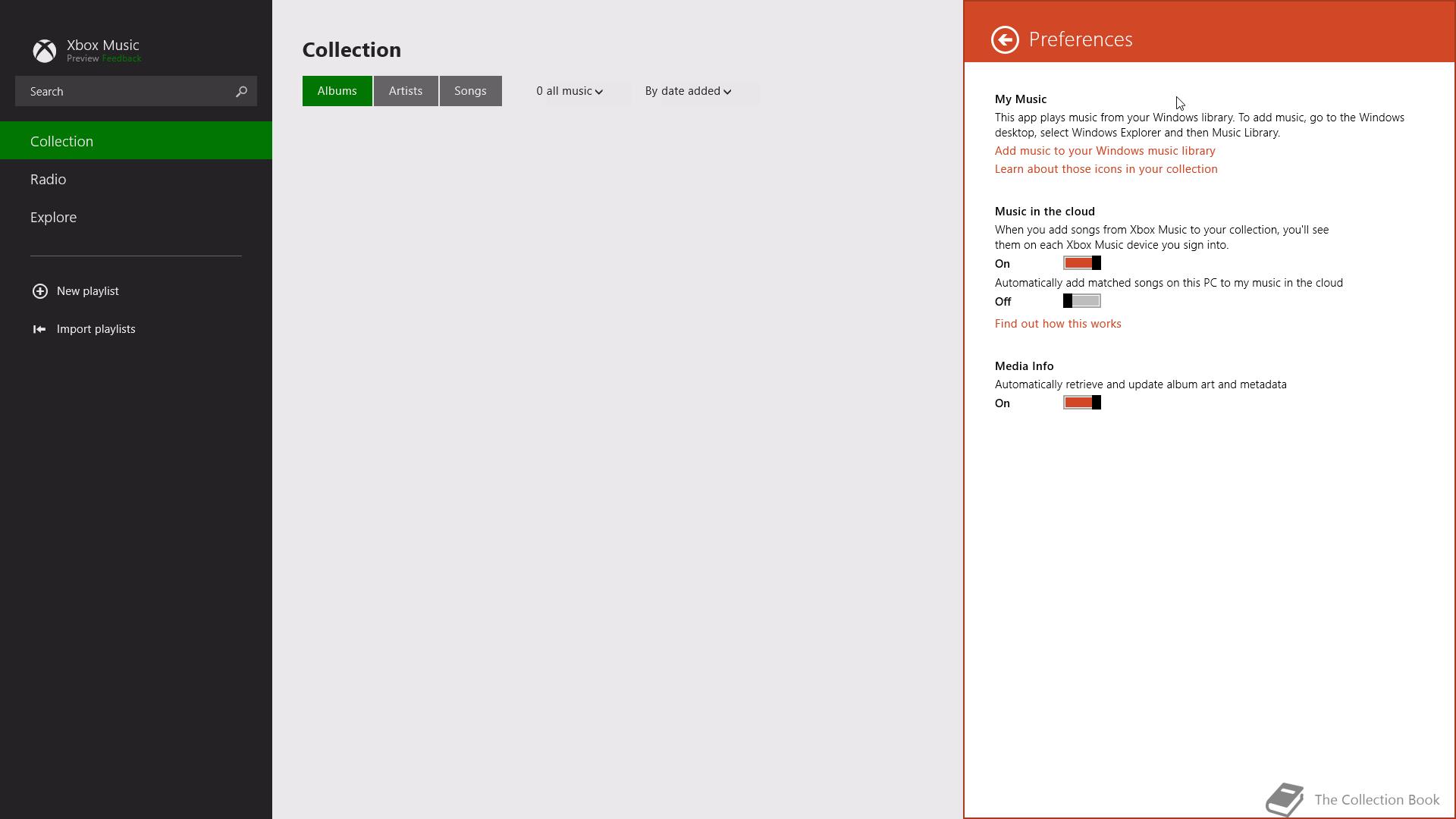Screen dimensions: 1456x819
Task: Click the Xbox logo icon
Action: coord(45,51)
